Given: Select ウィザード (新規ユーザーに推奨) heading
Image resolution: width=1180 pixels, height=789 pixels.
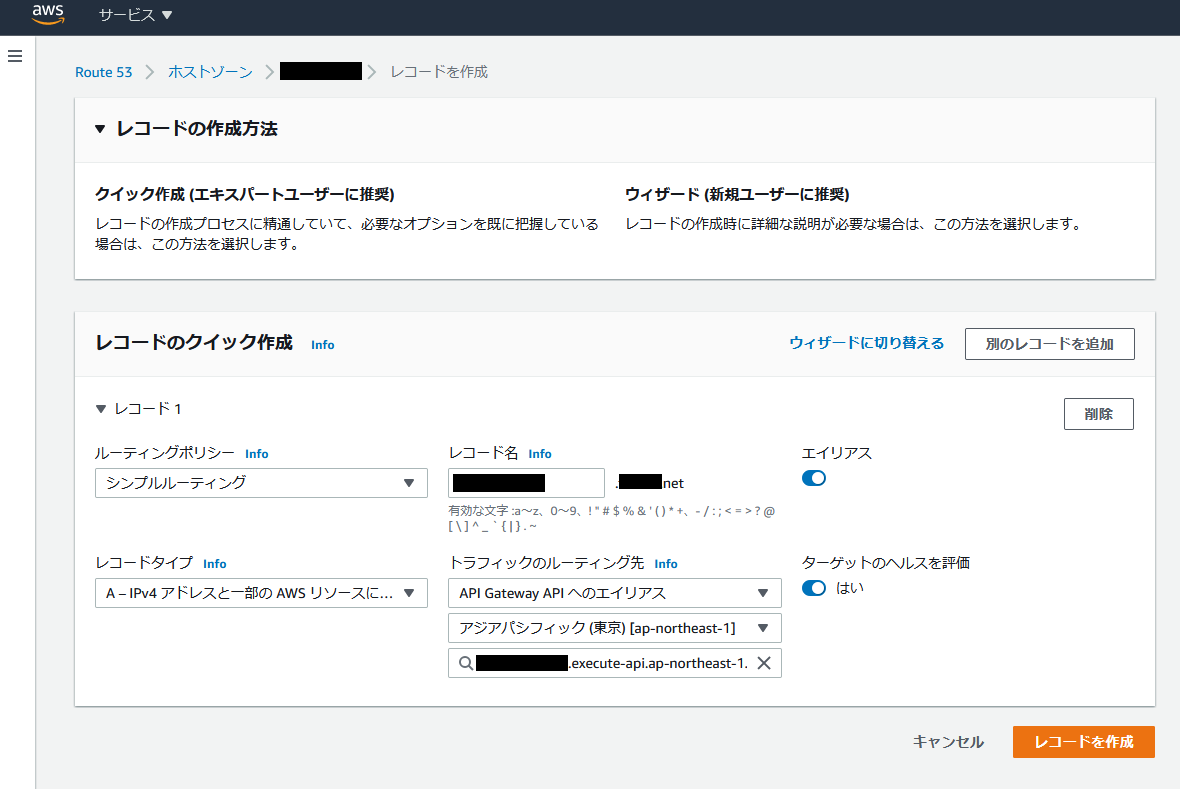Looking at the screenshot, I should [x=738, y=194].
